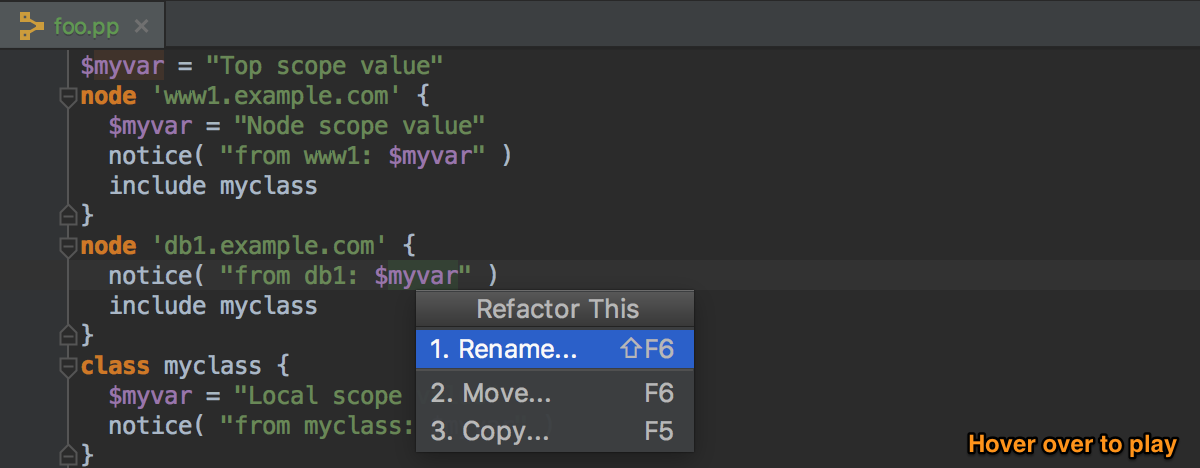Choose Copy... in Refactor This popup
The height and width of the screenshot is (468, 1200).
553,432
